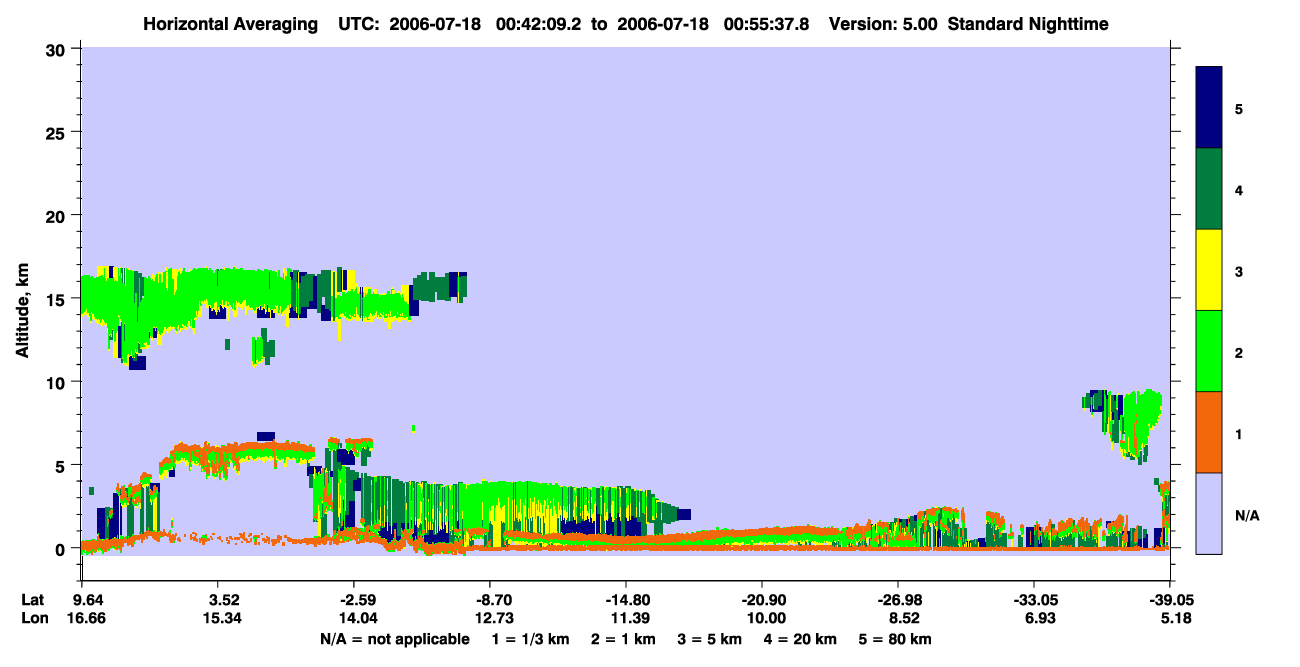Image resolution: width=1300 pixels, height=667 pixels.
Task: Click the lavender N/A color bar segment
Action: [1209, 513]
